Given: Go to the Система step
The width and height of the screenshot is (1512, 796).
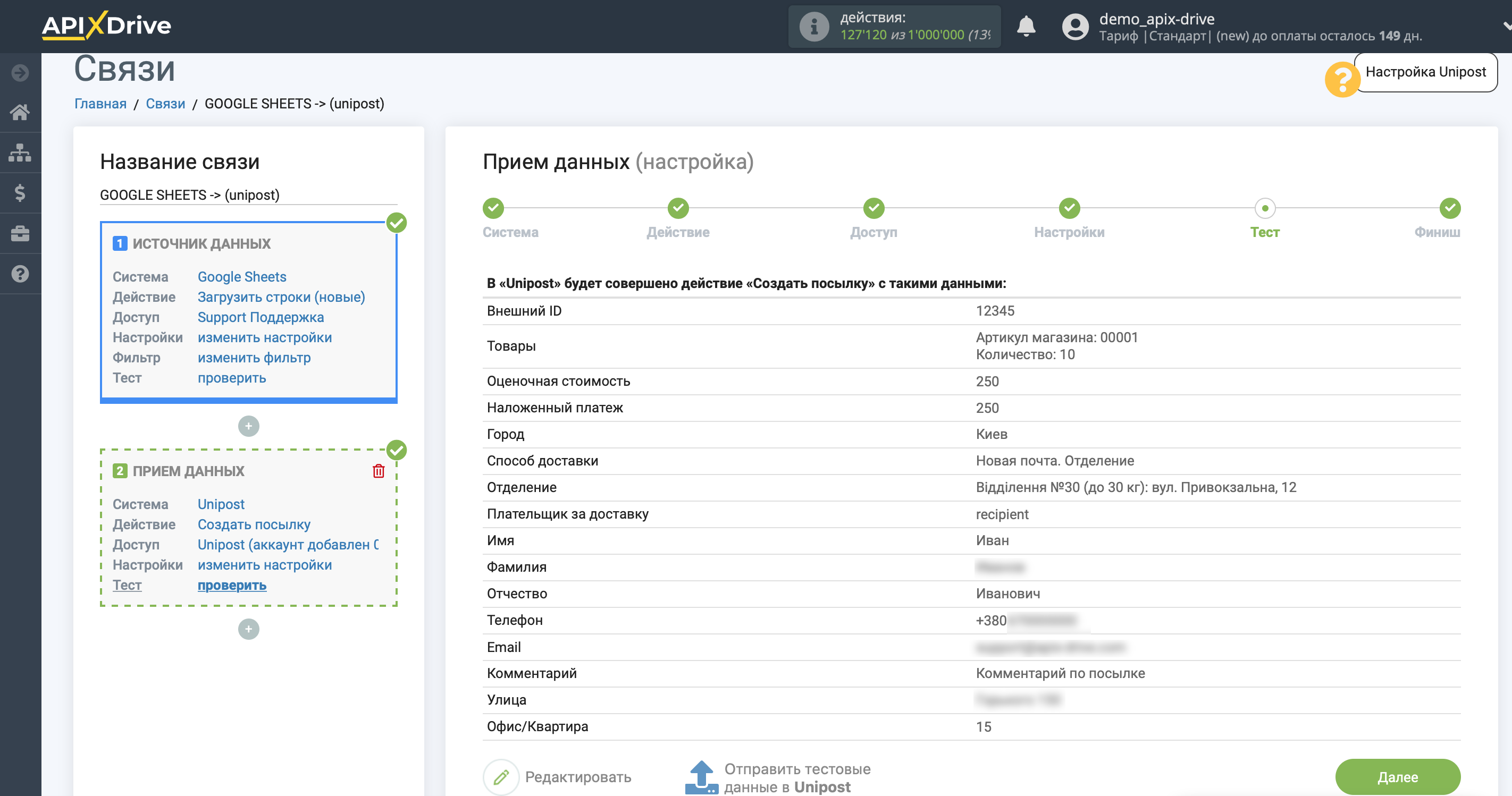Looking at the screenshot, I should click(493, 208).
